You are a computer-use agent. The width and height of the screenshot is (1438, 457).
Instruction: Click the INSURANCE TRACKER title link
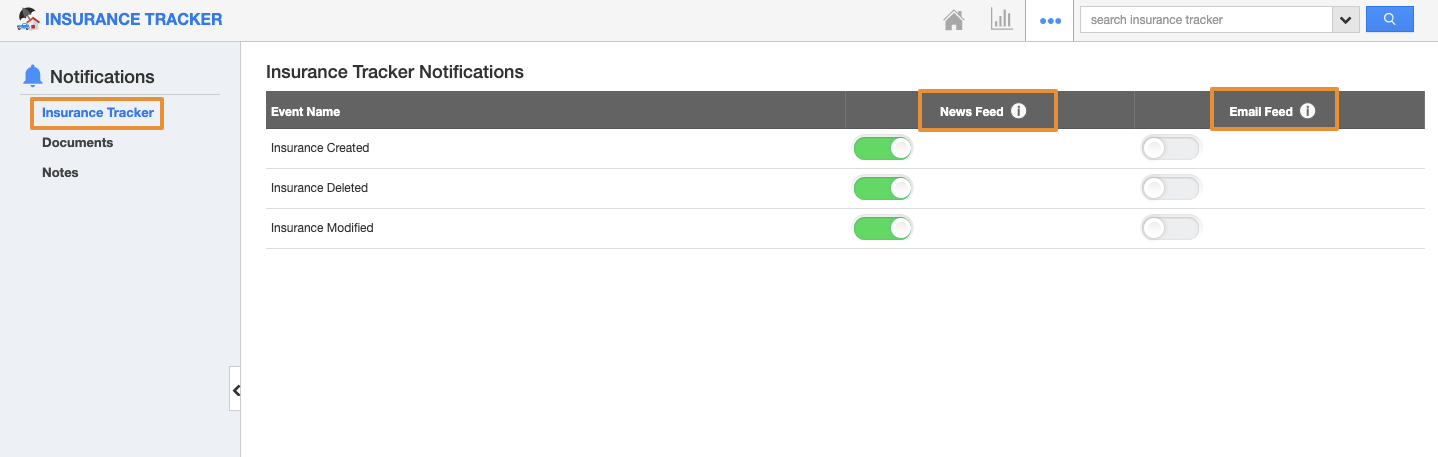(134, 19)
